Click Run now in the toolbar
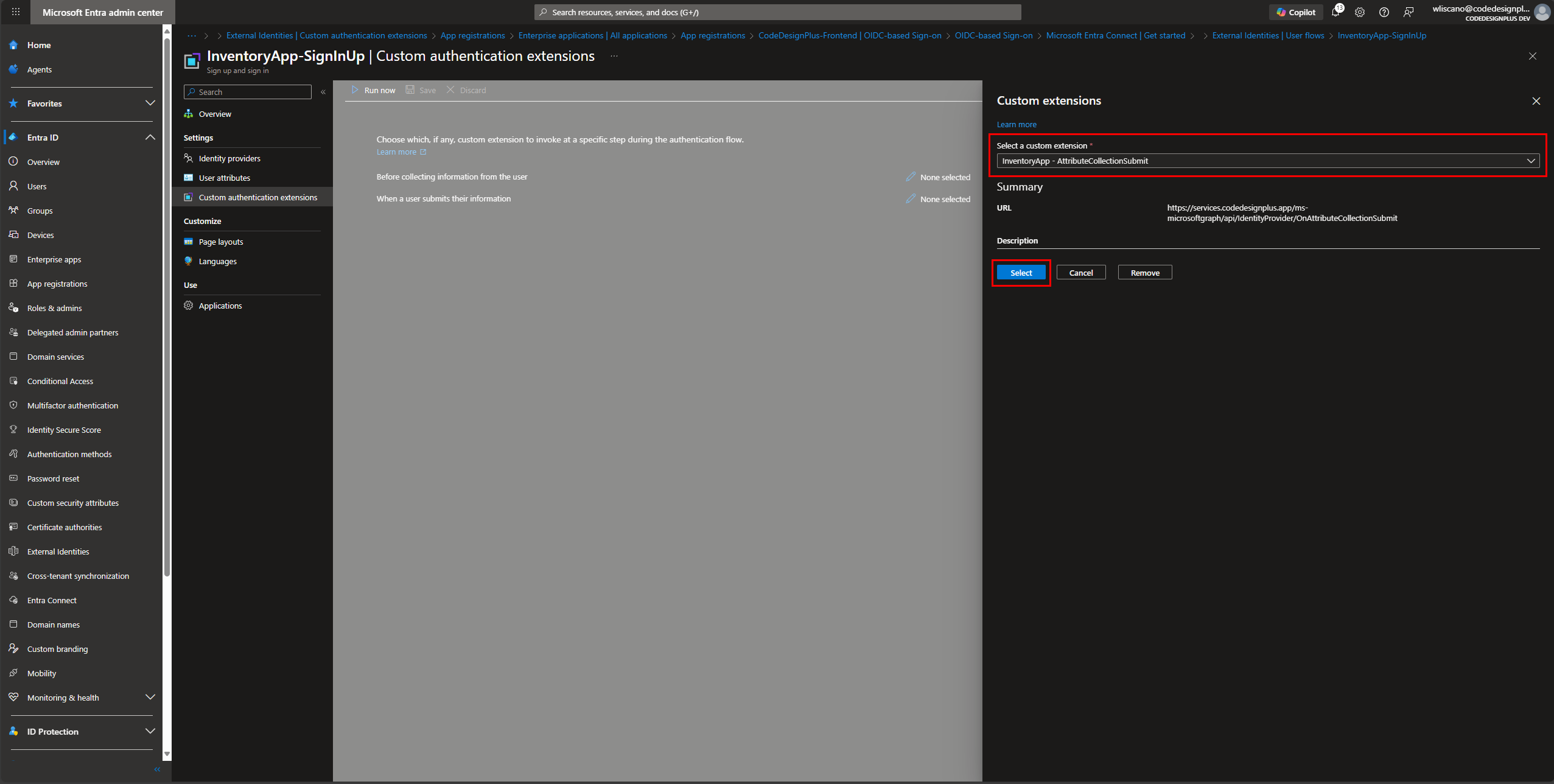The height and width of the screenshot is (784, 1554). [x=373, y=90]
